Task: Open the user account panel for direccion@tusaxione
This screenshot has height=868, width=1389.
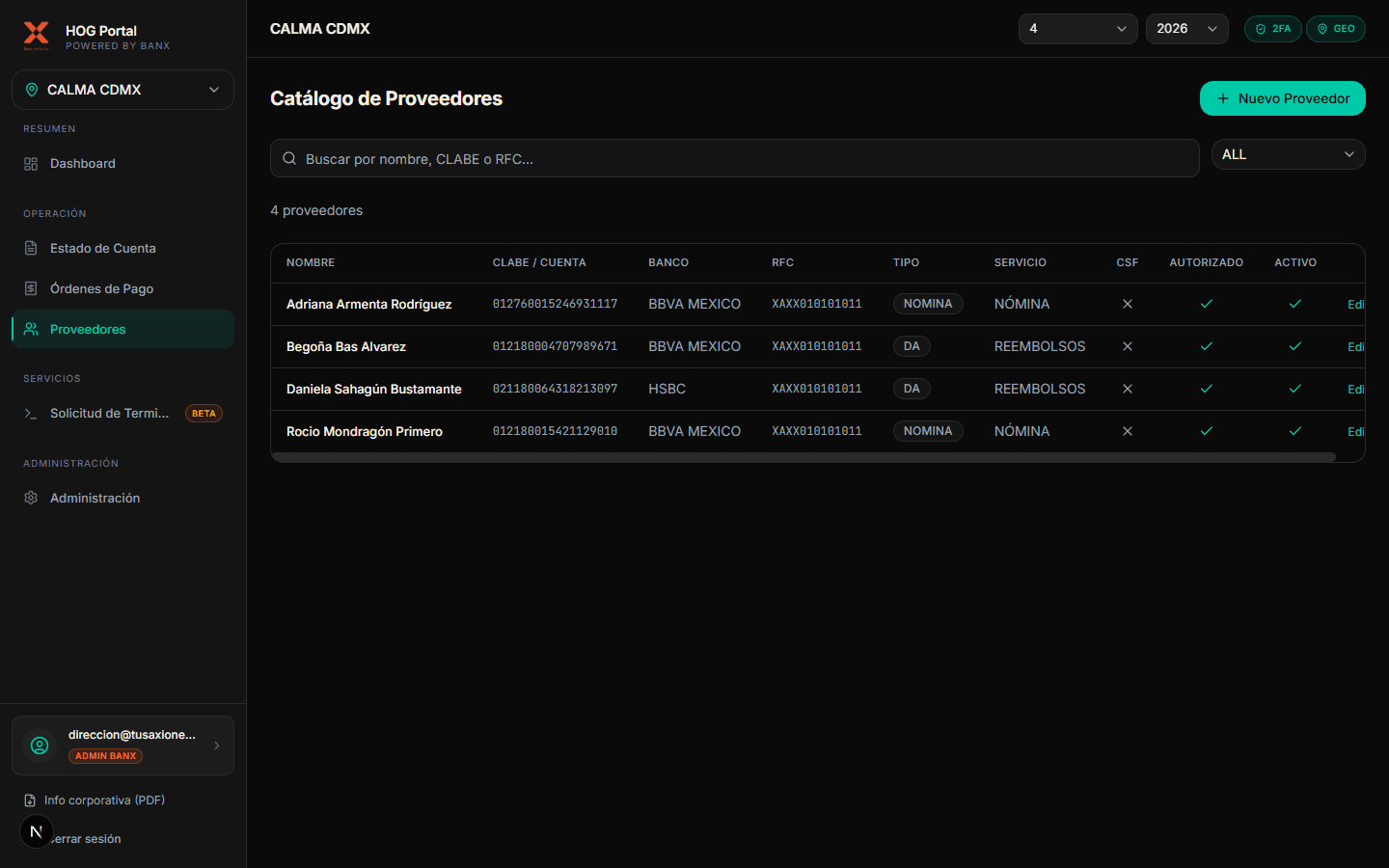Action: (123, 745)
